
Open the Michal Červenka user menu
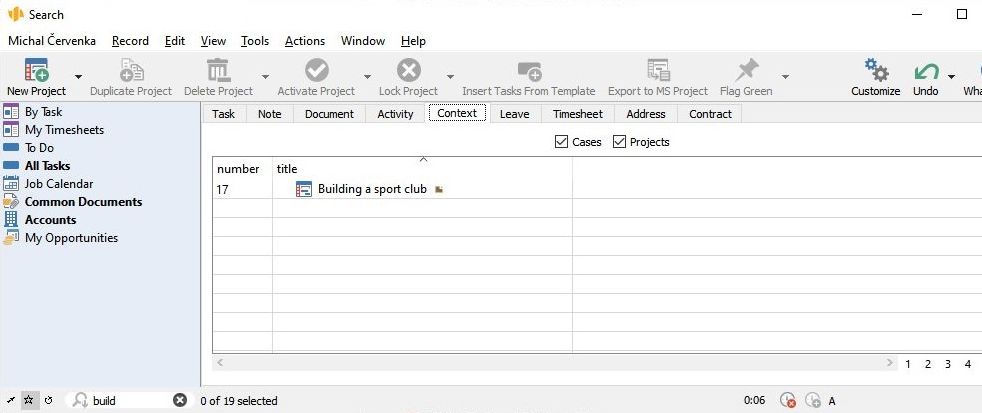coord(54,41)
